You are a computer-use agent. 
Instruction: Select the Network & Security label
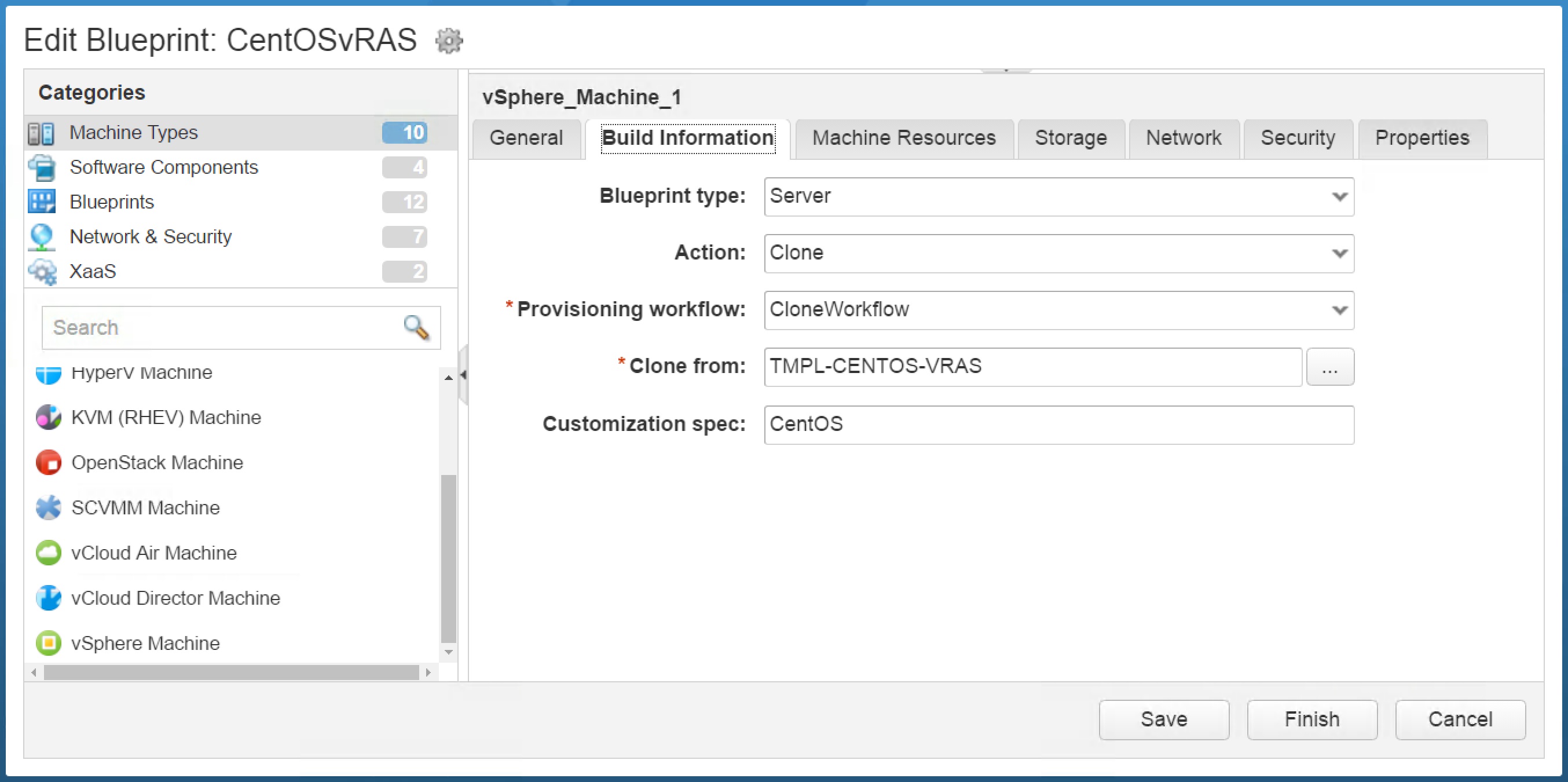[x=151, y=237]
